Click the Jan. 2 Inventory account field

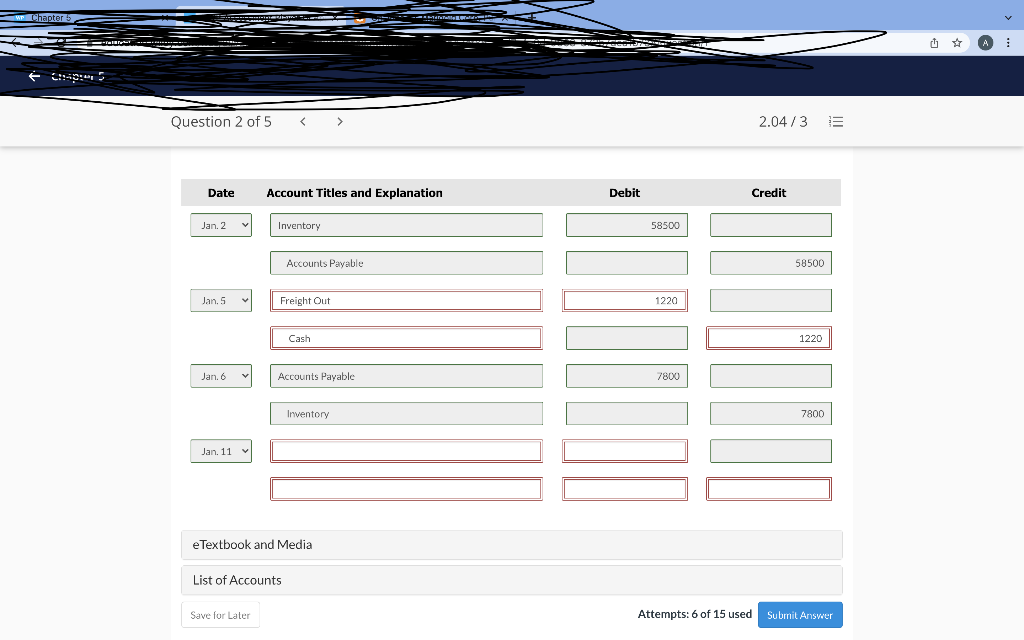point(406,225)
